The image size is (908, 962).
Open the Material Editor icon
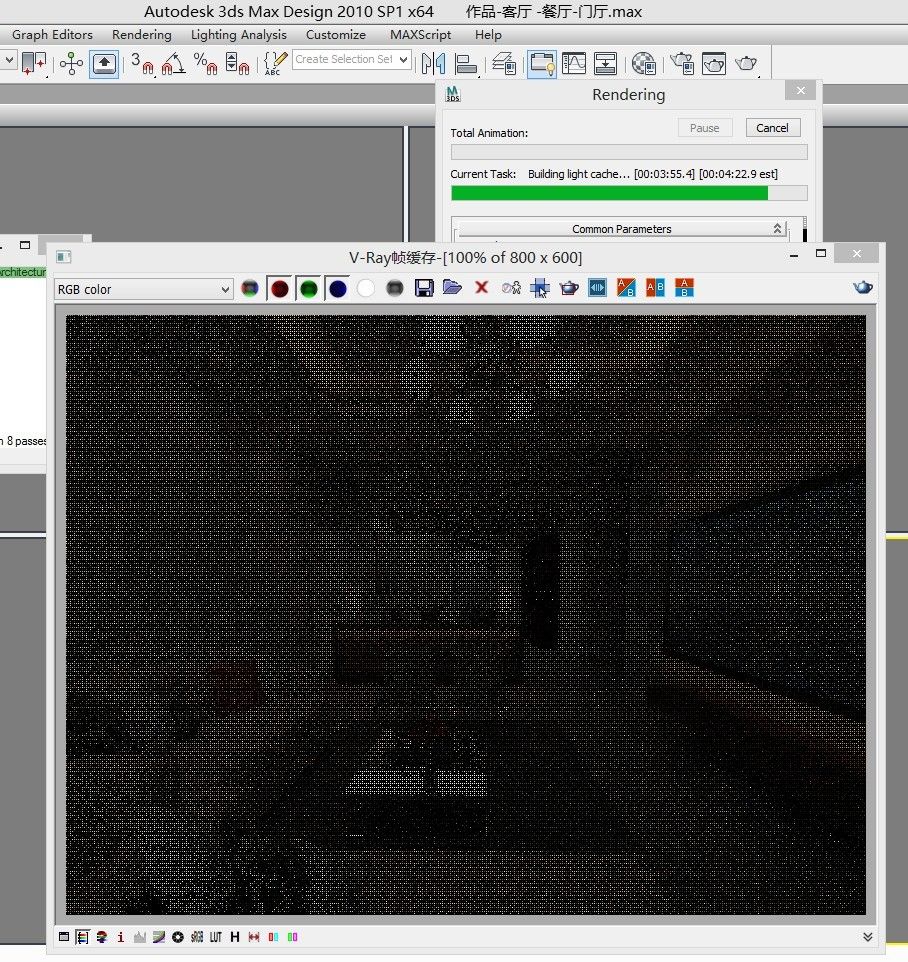tap(644, 63)
